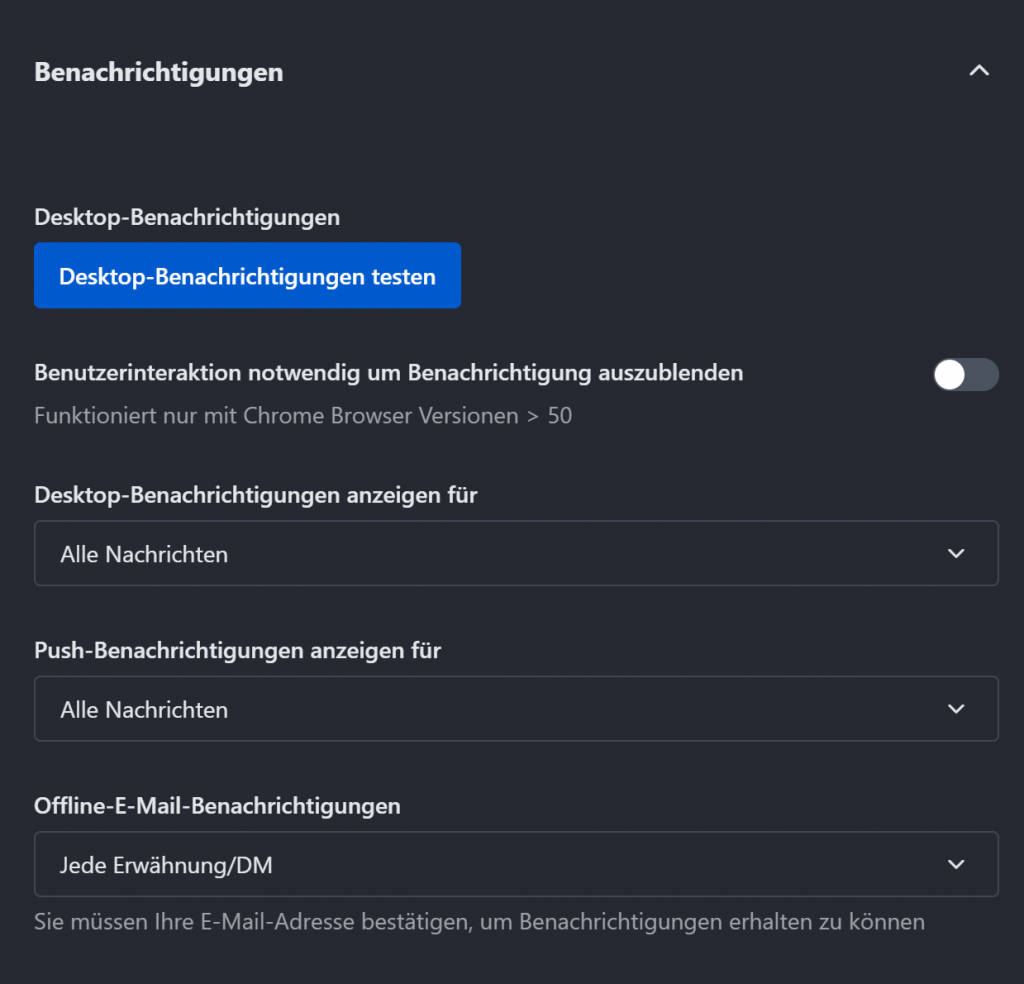The image size is (1024, 984).
Task: Click the Benutzerinteraktion notwendig label text
Action: click(x=388, y=373)
